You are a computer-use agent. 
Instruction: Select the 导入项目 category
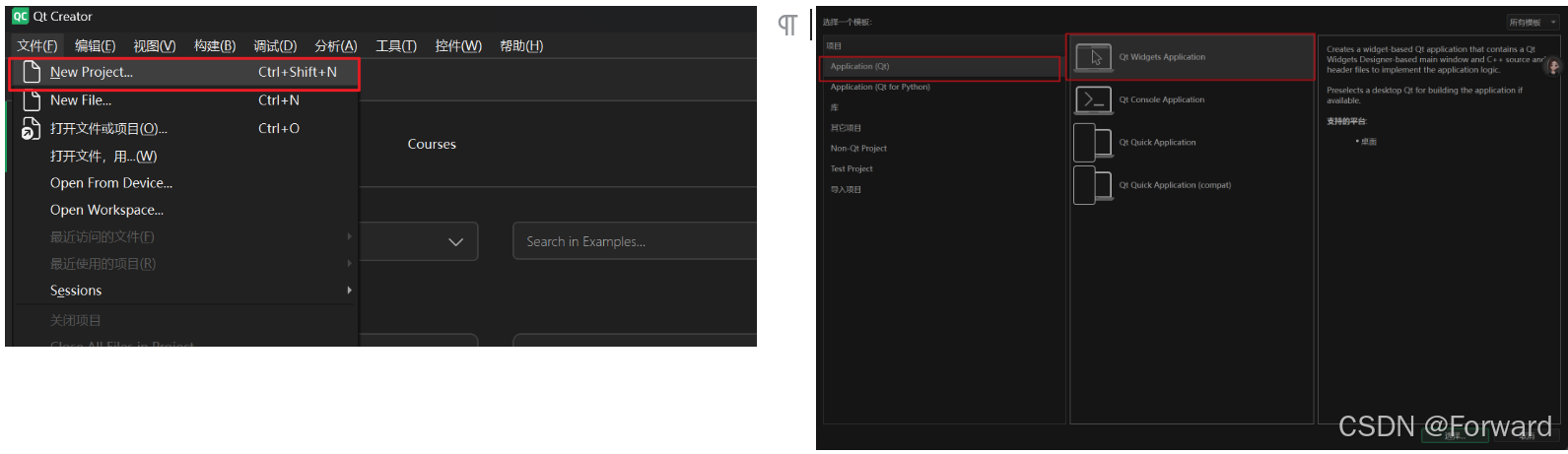point(943,190)
